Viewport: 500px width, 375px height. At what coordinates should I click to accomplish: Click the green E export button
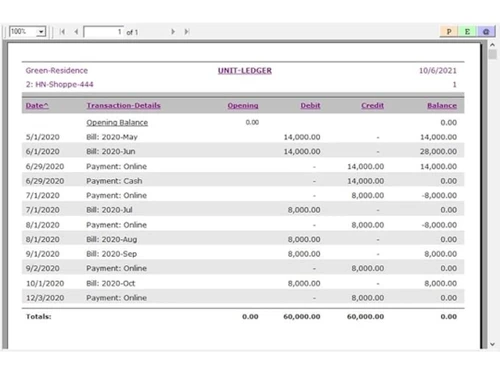point(467,31)
